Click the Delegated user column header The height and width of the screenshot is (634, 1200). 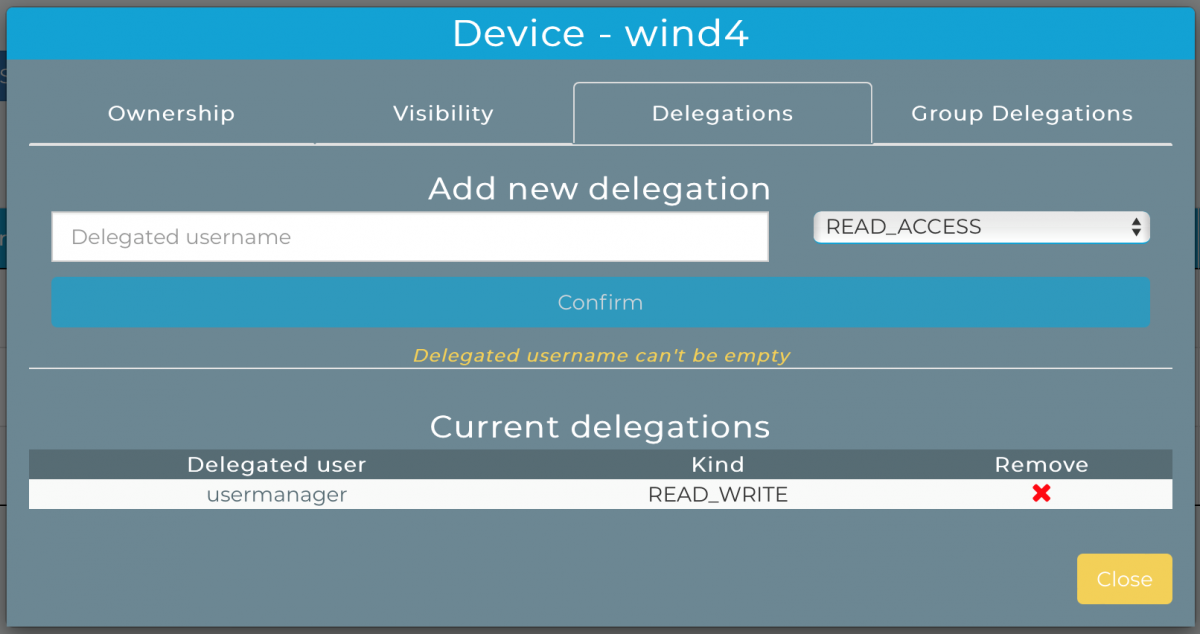pyautogui.click(x=276, y=464)
